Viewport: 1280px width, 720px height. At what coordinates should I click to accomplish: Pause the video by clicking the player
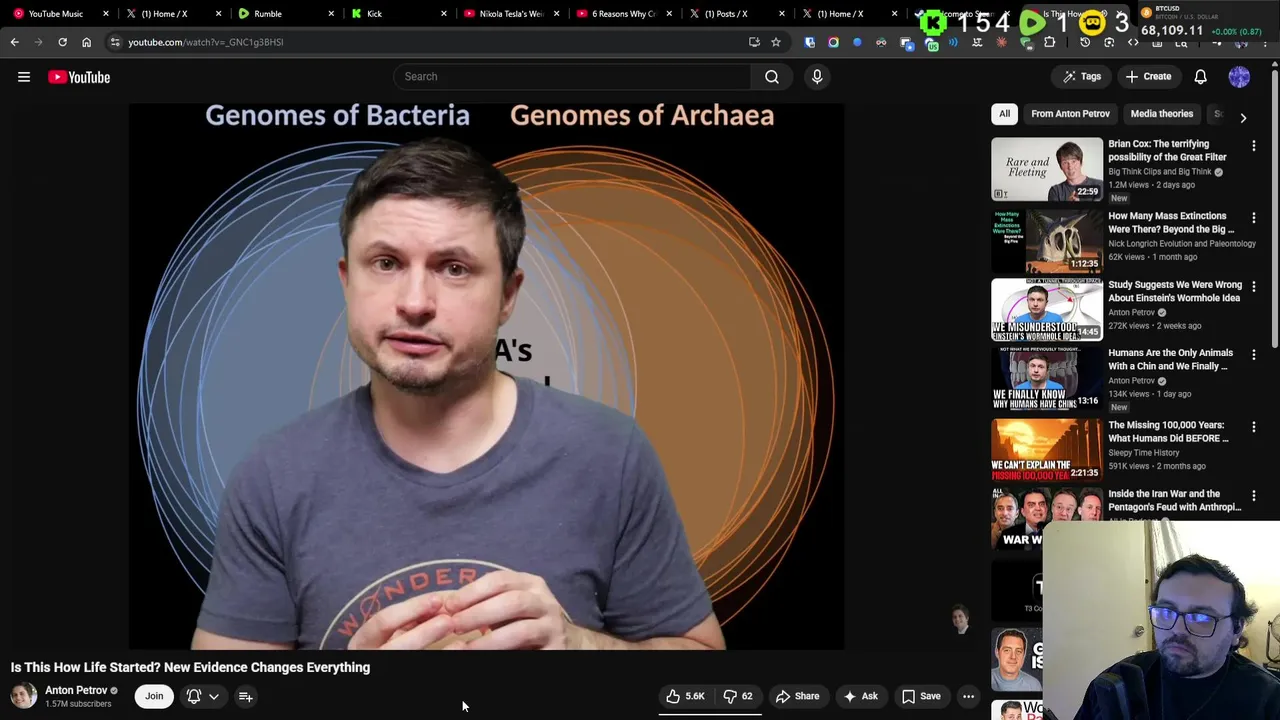486,375
